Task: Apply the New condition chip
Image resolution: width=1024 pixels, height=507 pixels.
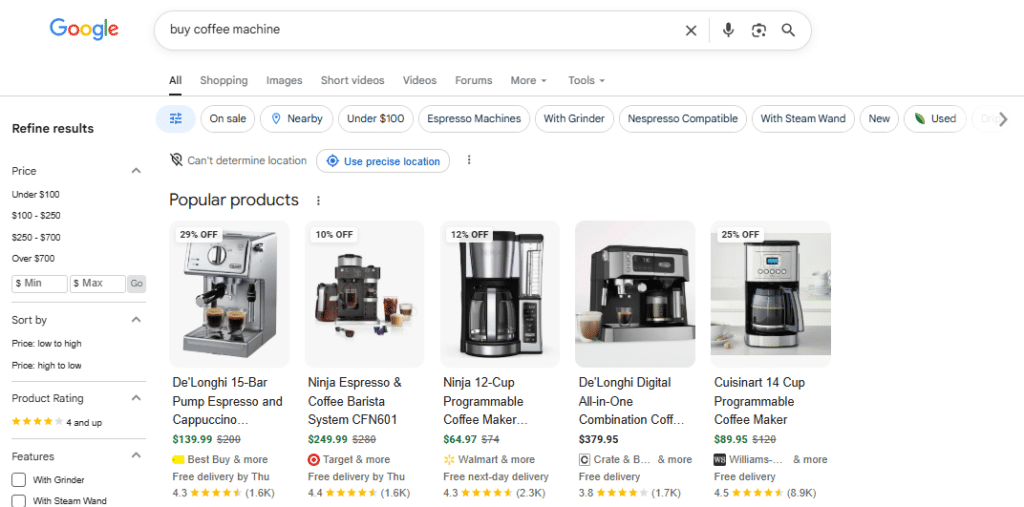Action: click(x=879, y=119)
